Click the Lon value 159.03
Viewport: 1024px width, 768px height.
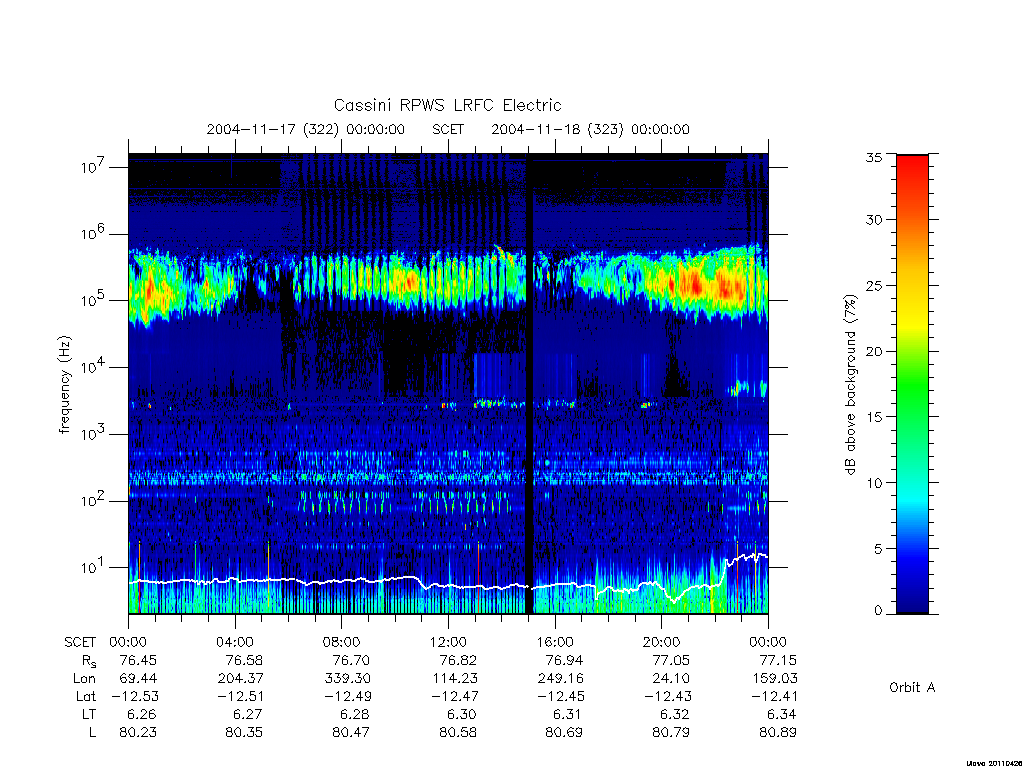tap(775, 679)
